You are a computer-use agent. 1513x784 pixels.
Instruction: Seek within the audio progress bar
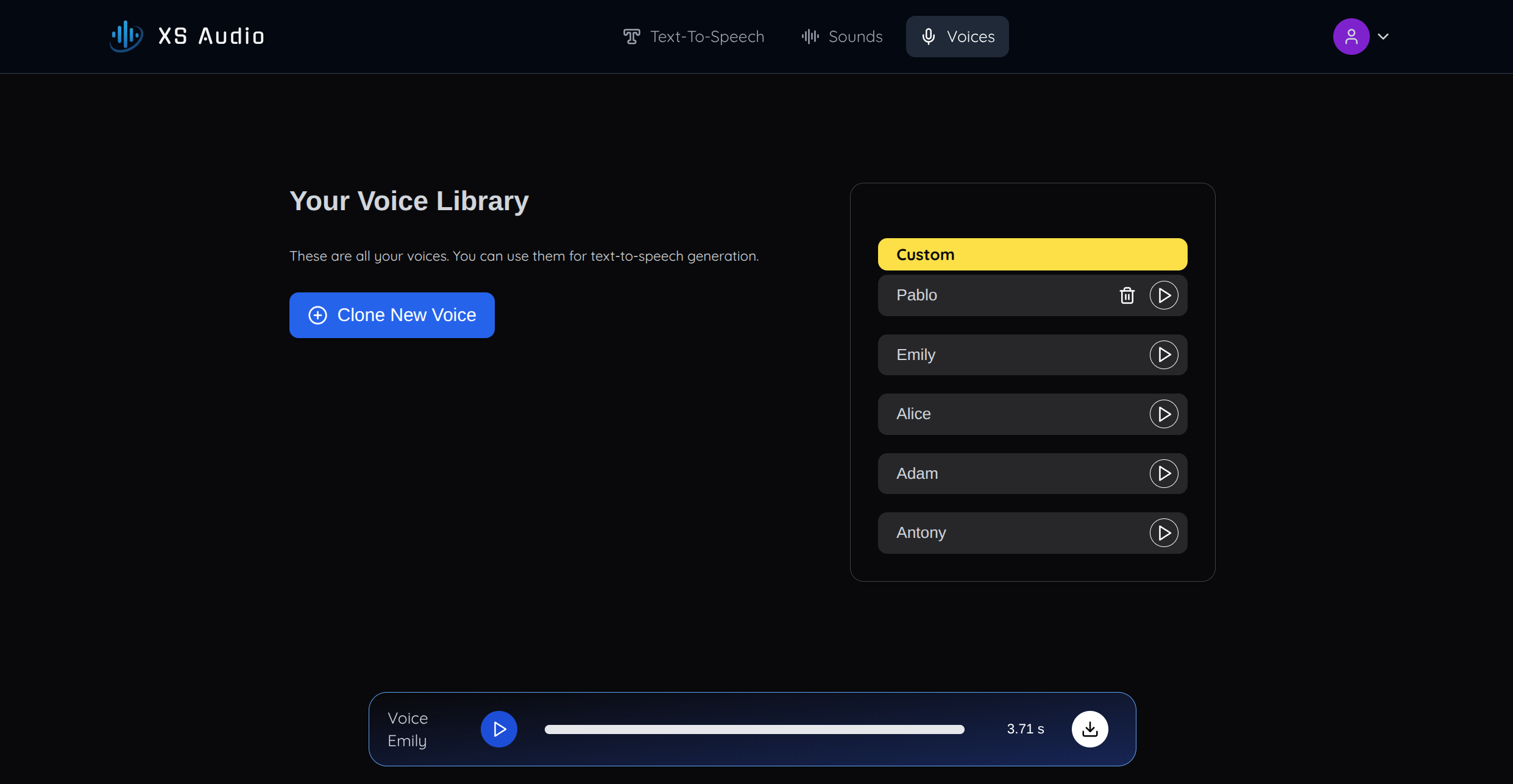[x=754, y=729]
